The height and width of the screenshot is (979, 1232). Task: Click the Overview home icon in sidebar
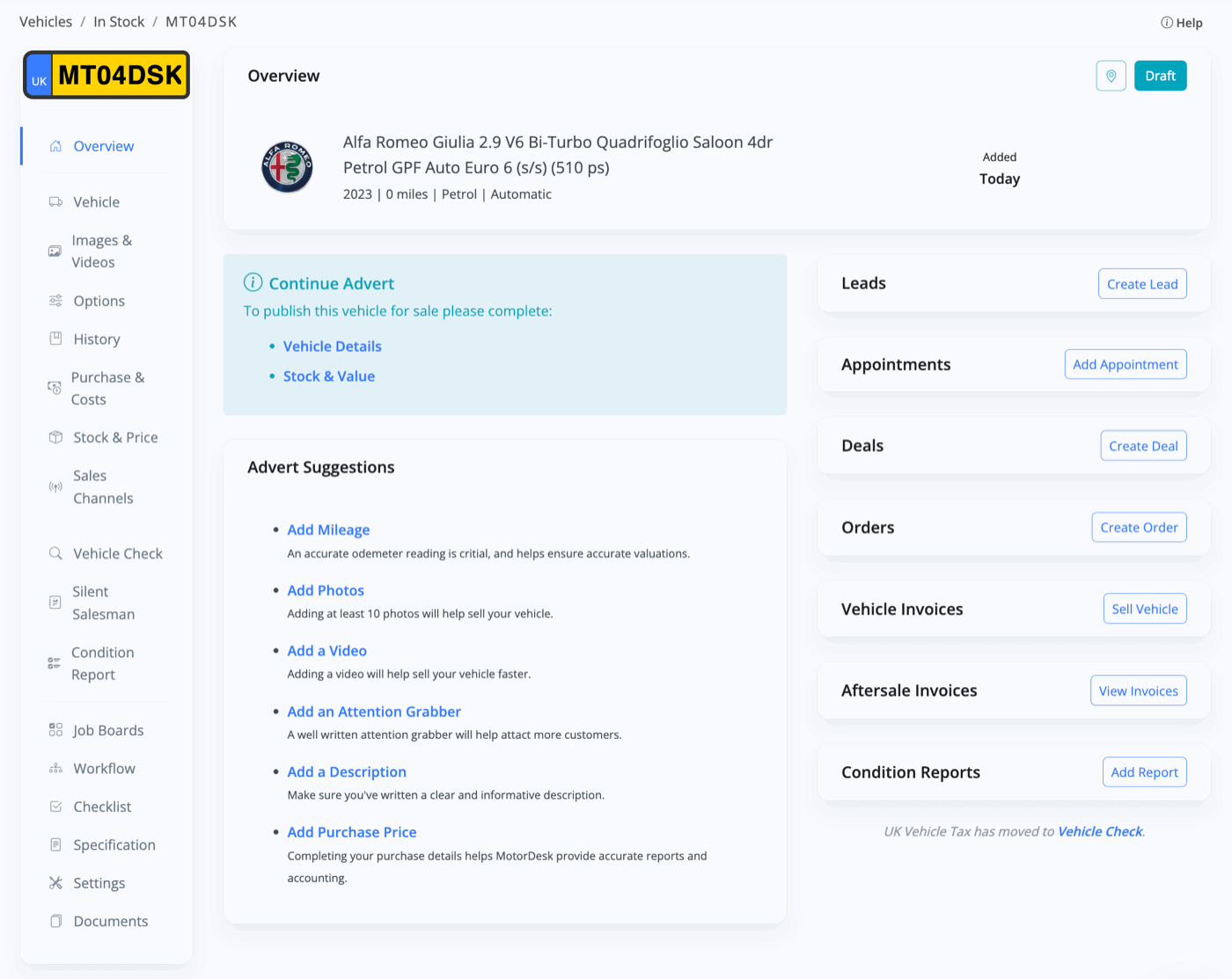tap(55, 146)
